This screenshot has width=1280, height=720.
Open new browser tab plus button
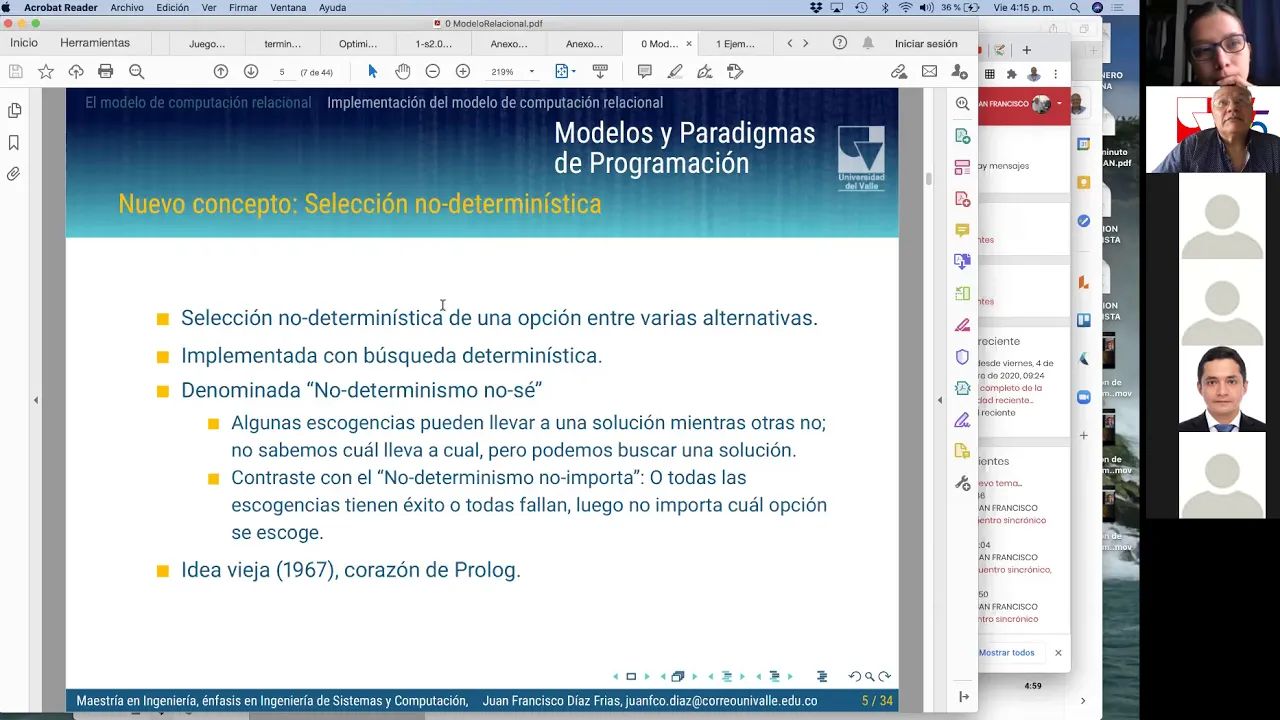pyautogui.click(x=1026, y=50)
